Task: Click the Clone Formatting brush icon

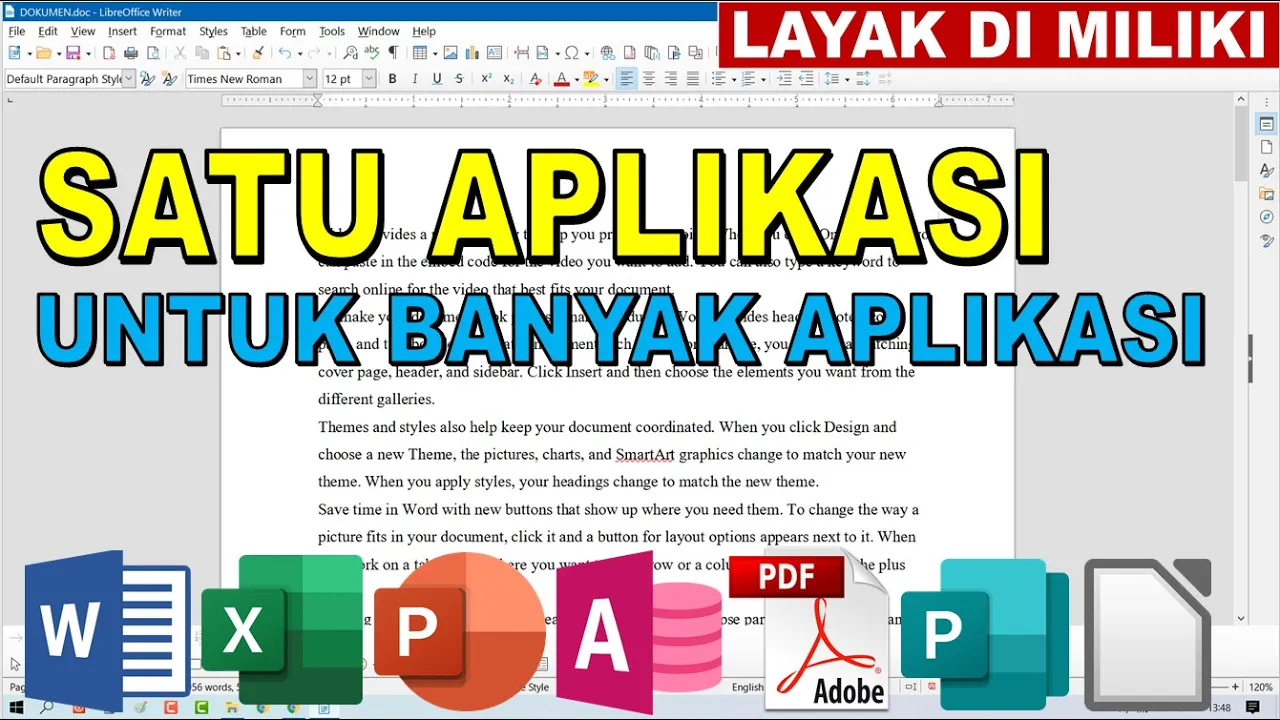Action: pos(258,53)
